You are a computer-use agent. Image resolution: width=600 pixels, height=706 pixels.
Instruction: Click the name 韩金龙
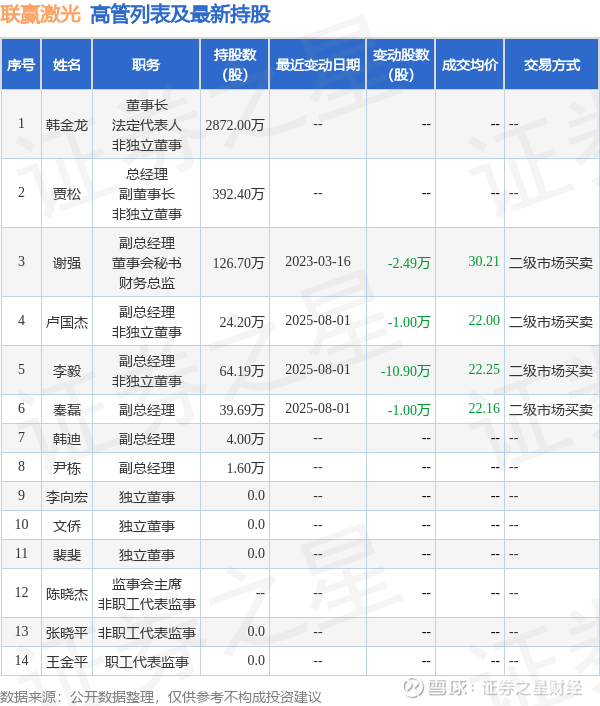tap(67, 125)
